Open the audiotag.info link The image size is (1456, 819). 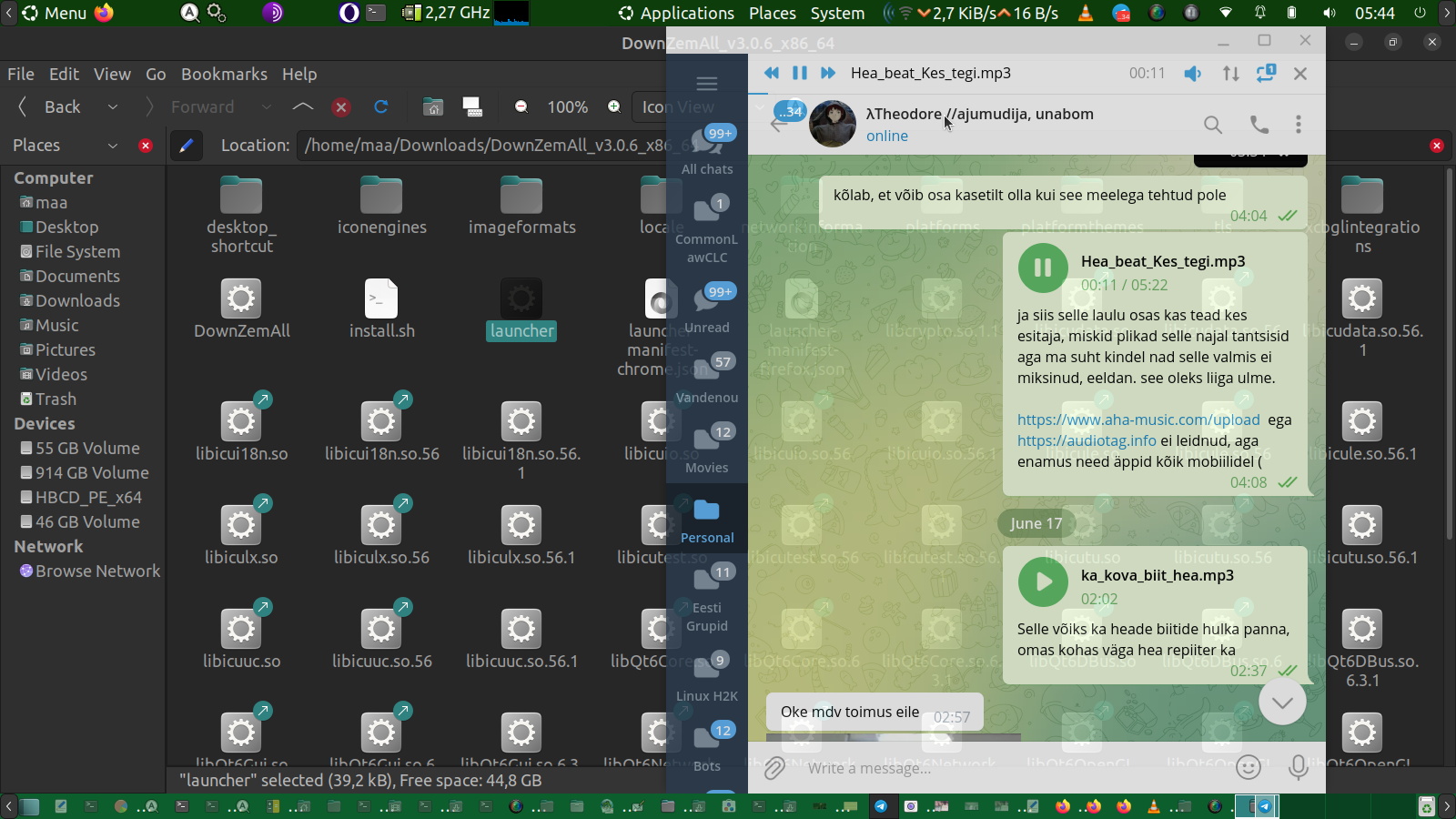pyautogui.click(x=1087, y=440)
